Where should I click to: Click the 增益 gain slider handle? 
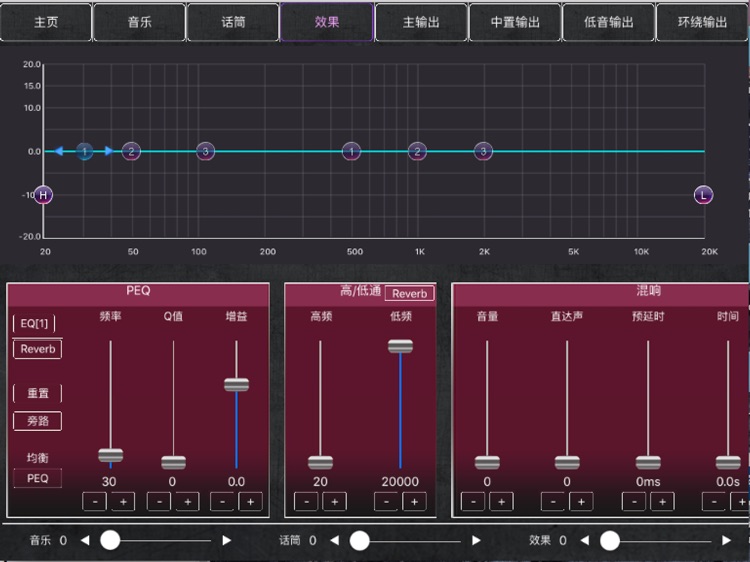coord(236,385)
